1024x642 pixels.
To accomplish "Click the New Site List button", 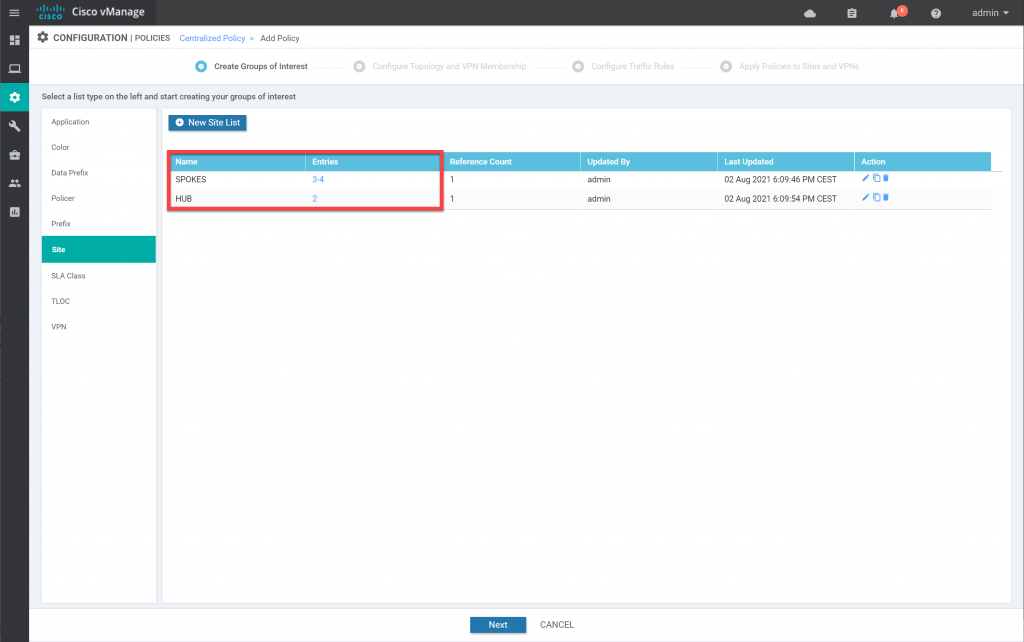I will (x=207, y=122).
